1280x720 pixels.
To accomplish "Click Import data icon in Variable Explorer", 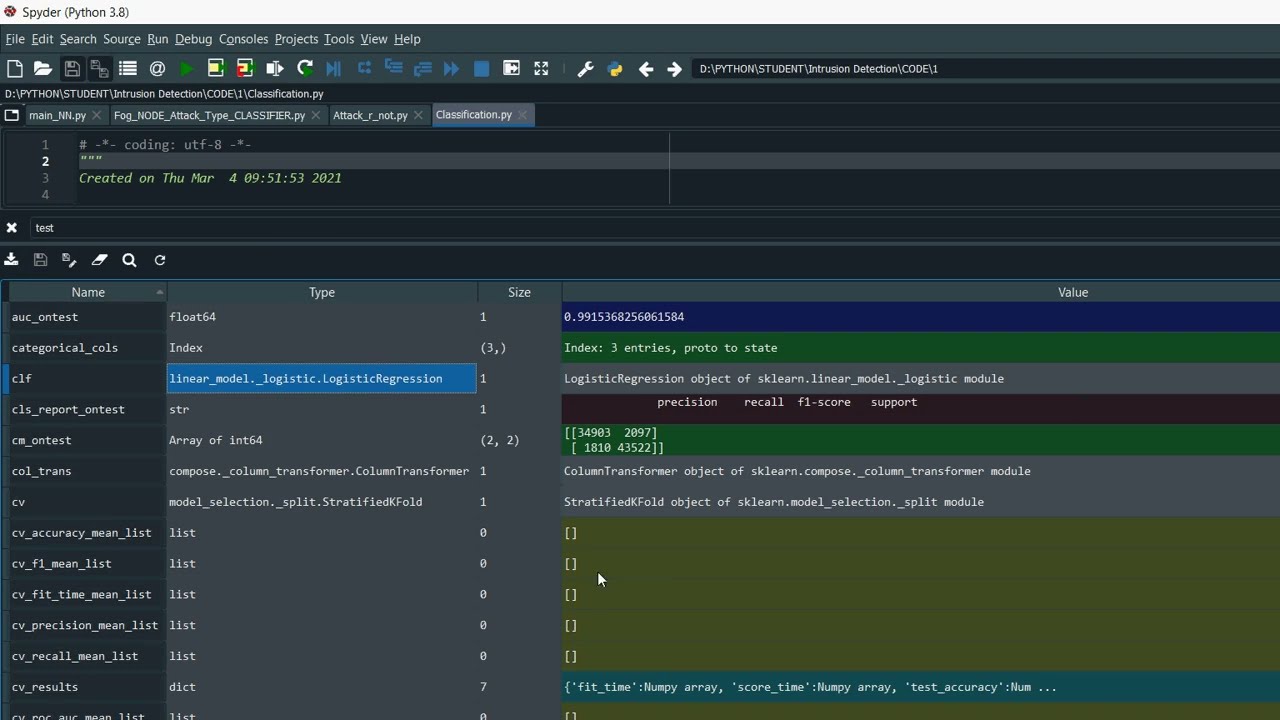I will 12,260.
